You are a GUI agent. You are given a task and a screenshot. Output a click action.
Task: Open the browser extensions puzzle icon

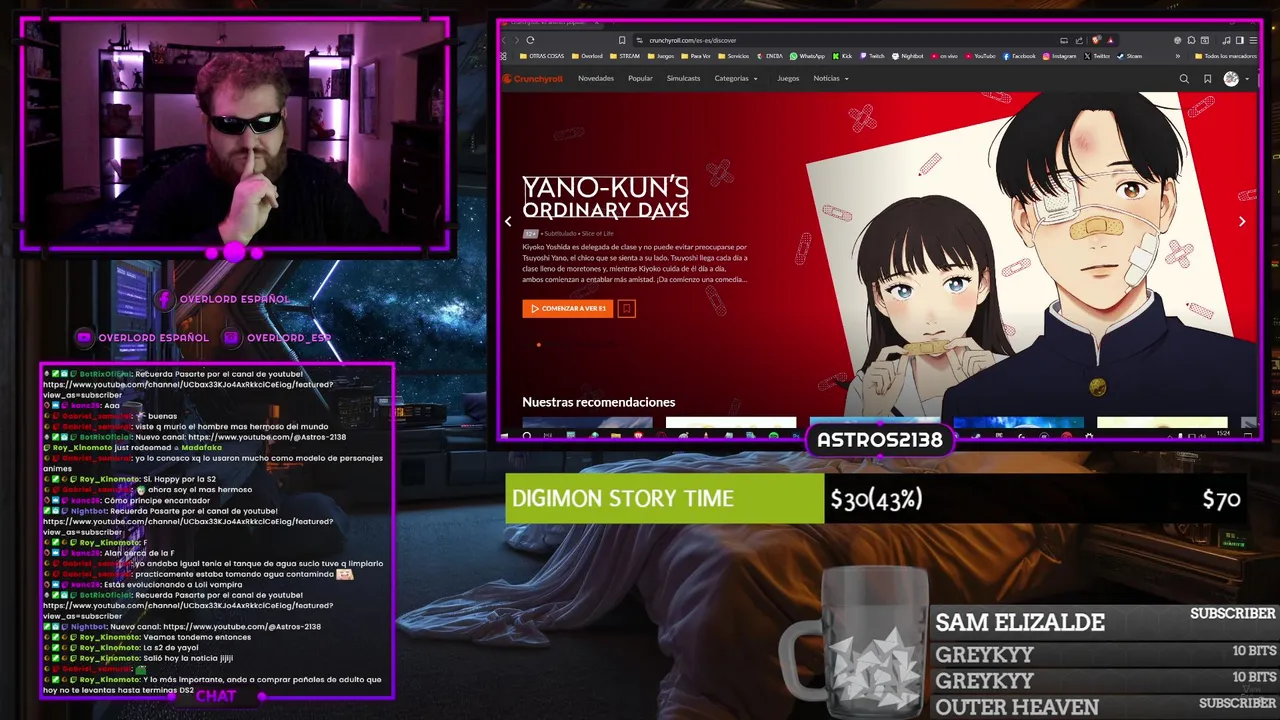(1191, 40)
